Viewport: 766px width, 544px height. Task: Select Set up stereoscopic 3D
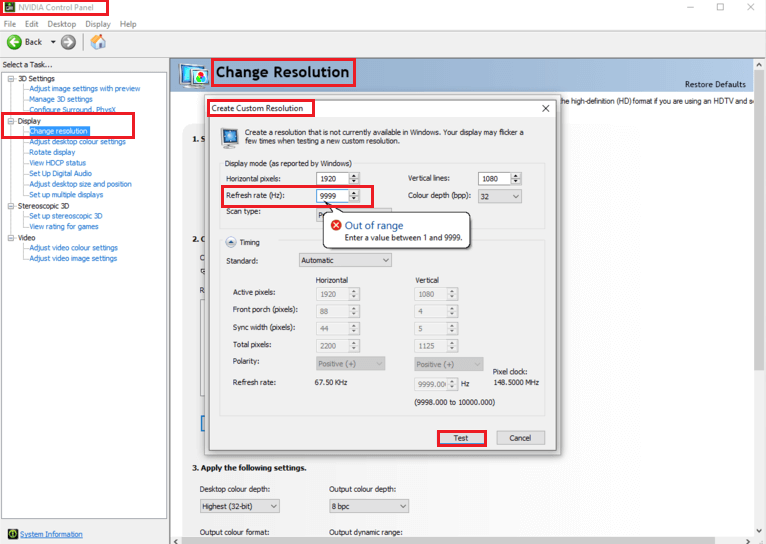click(66, 216)
